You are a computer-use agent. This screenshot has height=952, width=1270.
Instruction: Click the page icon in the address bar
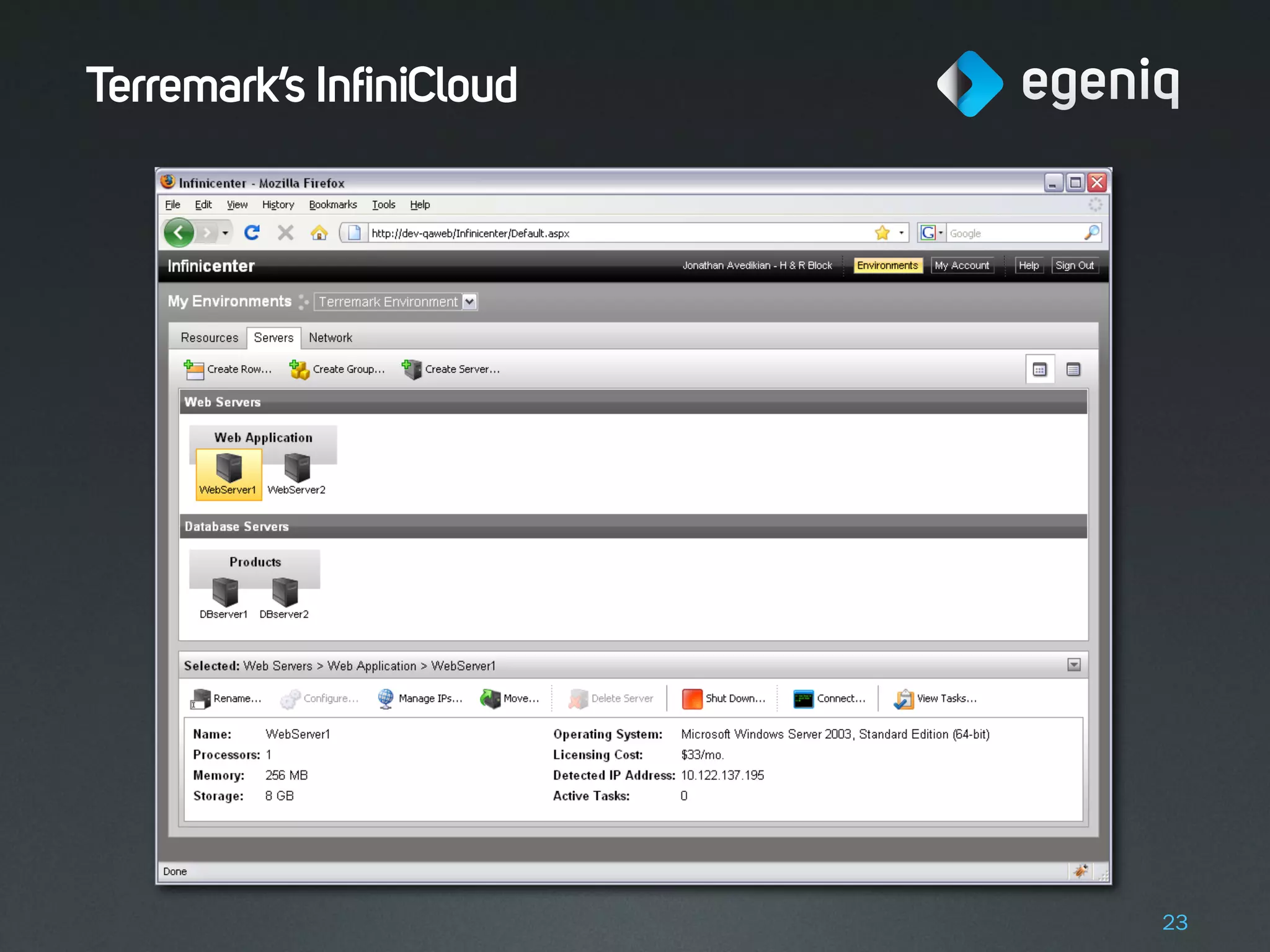354,233
